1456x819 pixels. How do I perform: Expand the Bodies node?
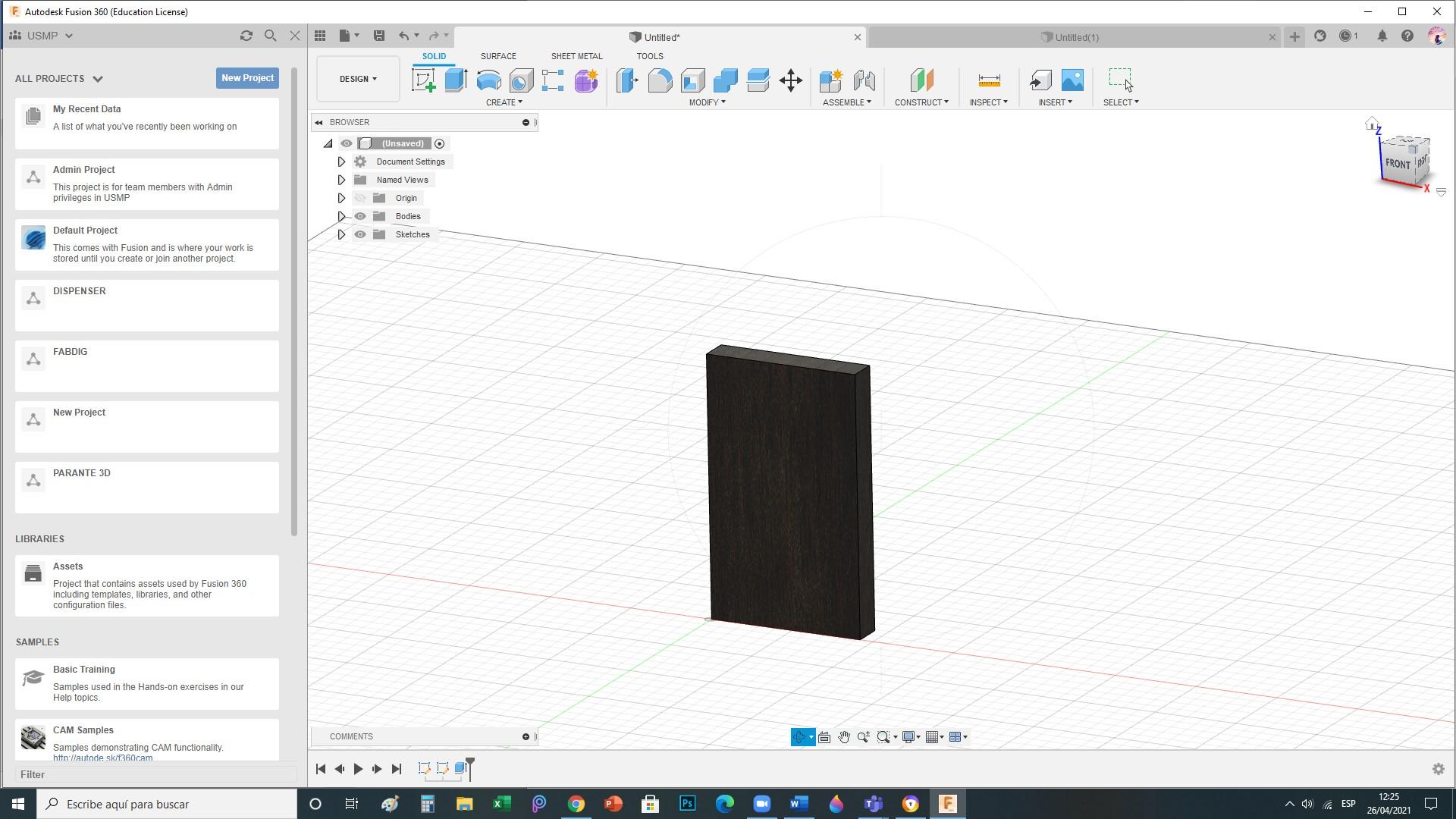(x=341, y=216)
